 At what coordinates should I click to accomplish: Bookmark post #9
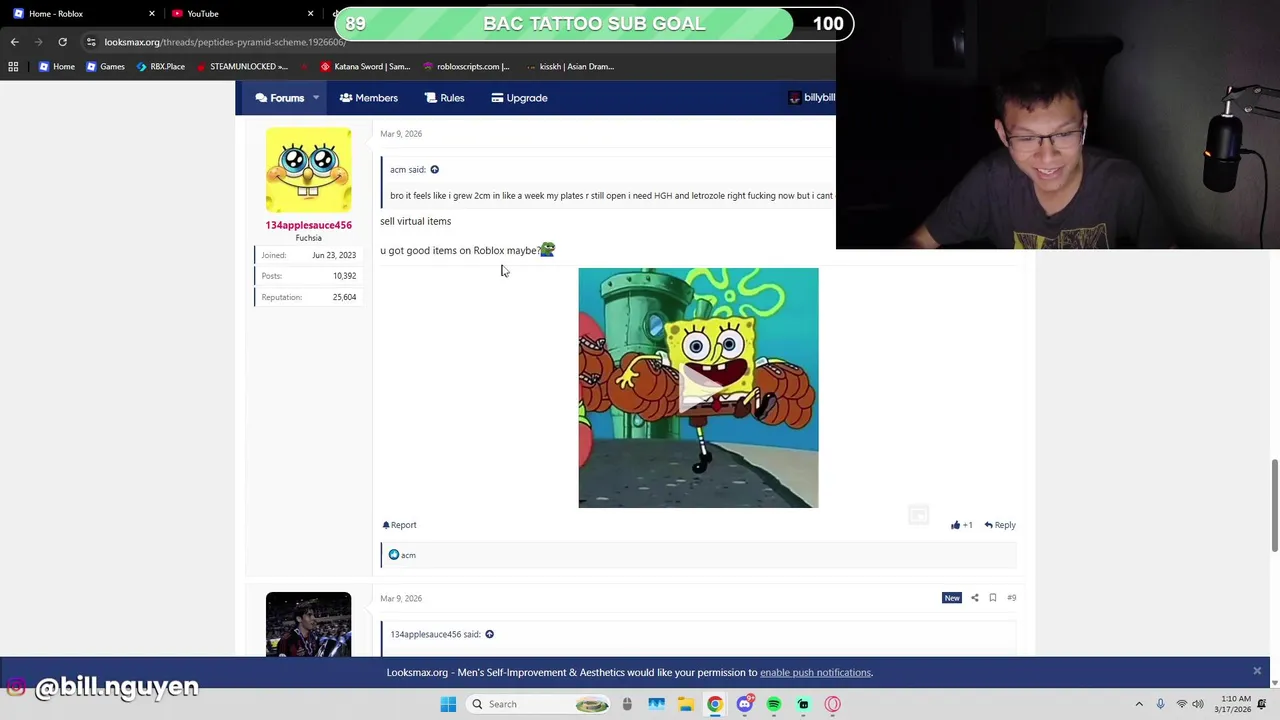coord(992,598)
